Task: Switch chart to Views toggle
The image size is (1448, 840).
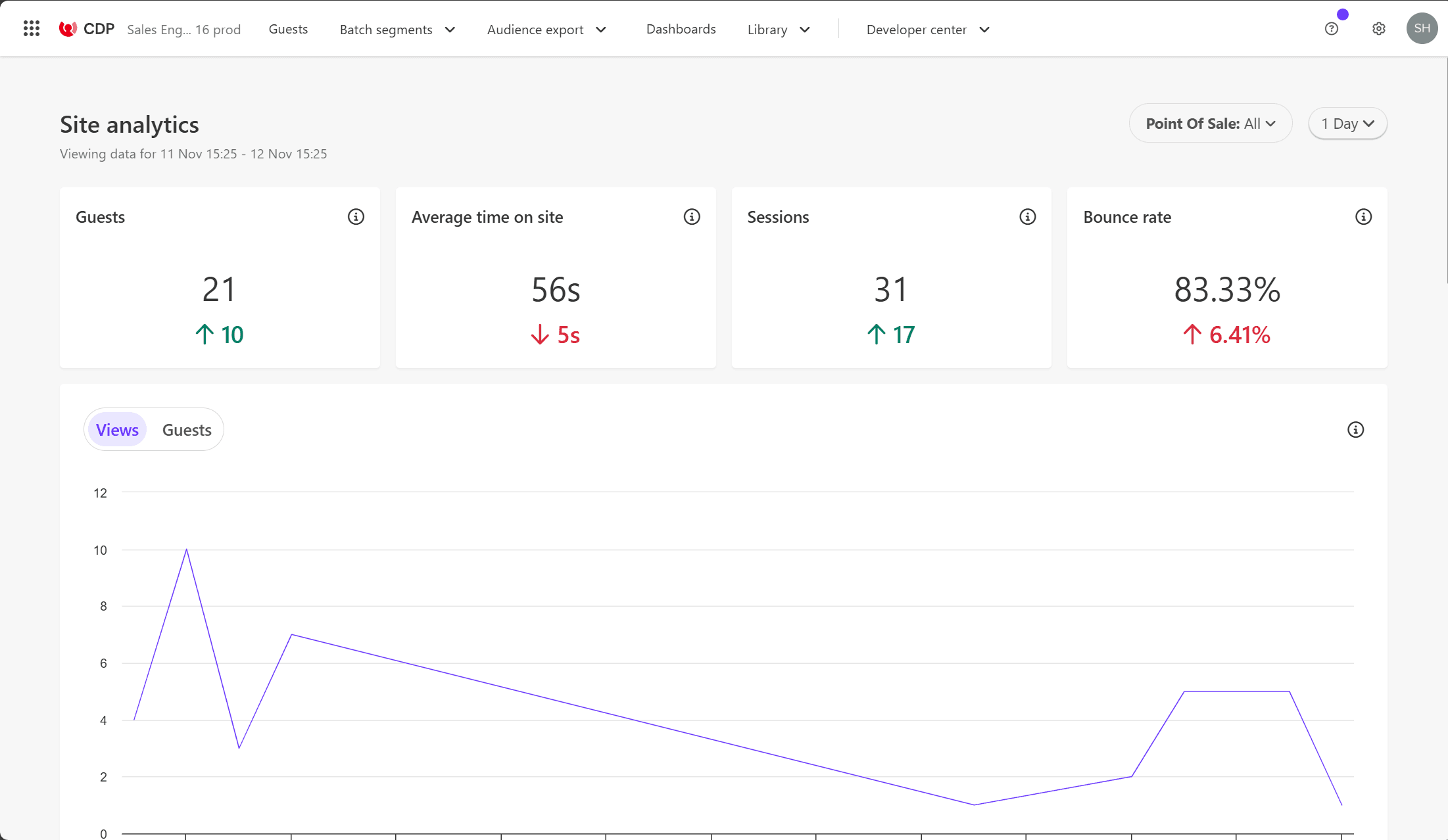Action: click(x=117, y=430)
